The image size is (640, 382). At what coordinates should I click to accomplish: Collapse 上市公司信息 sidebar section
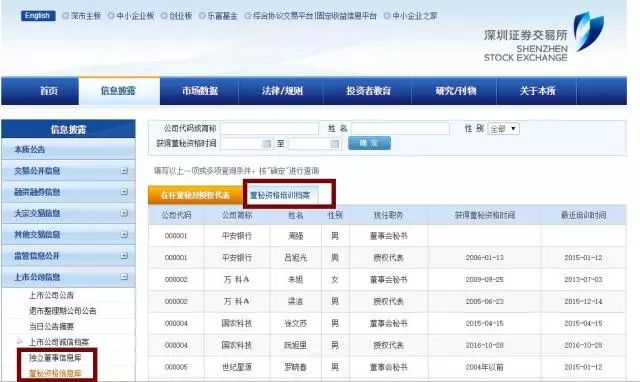click(124, 277)
